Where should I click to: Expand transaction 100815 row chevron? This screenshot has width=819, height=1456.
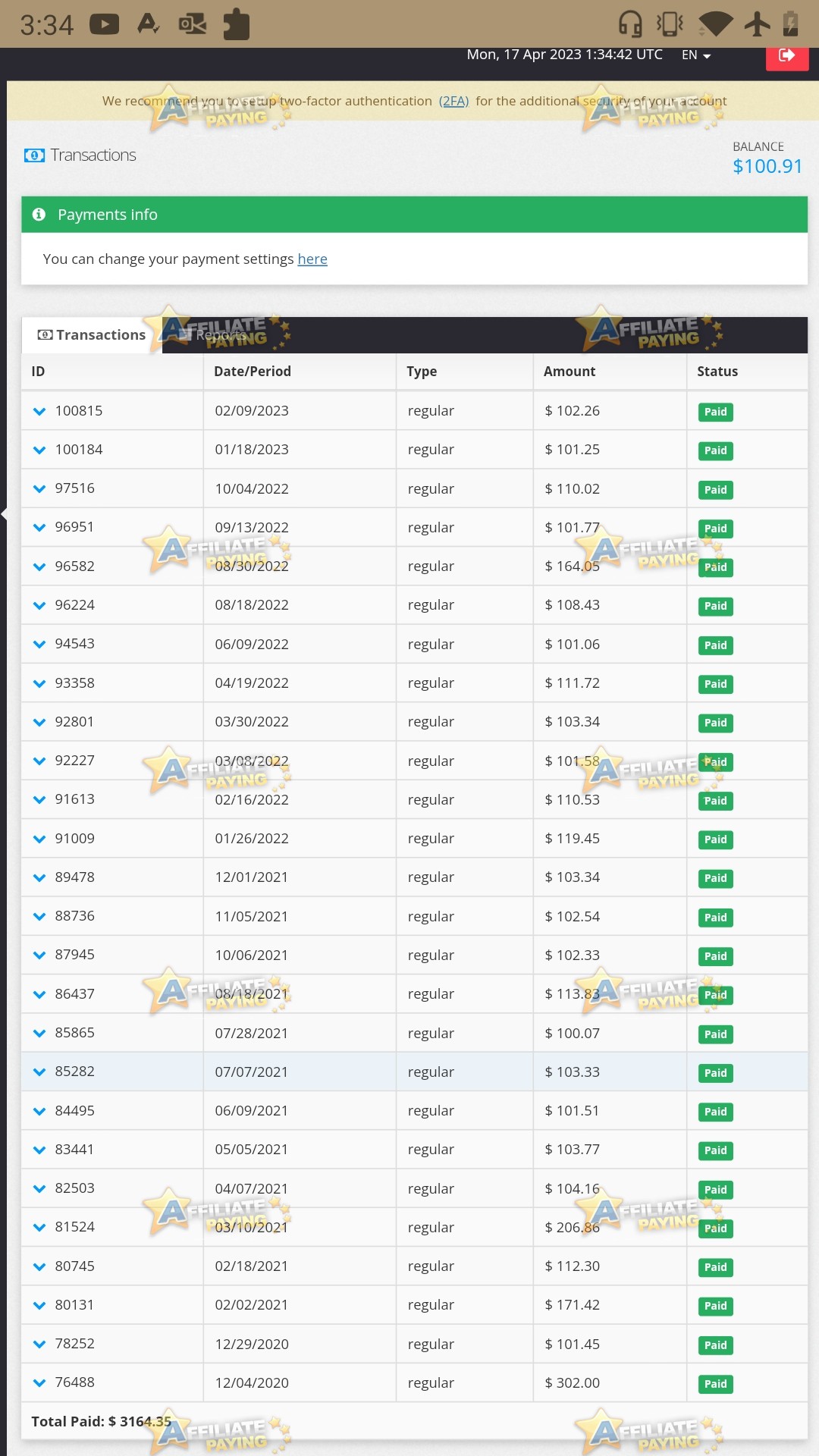[39, 411]
